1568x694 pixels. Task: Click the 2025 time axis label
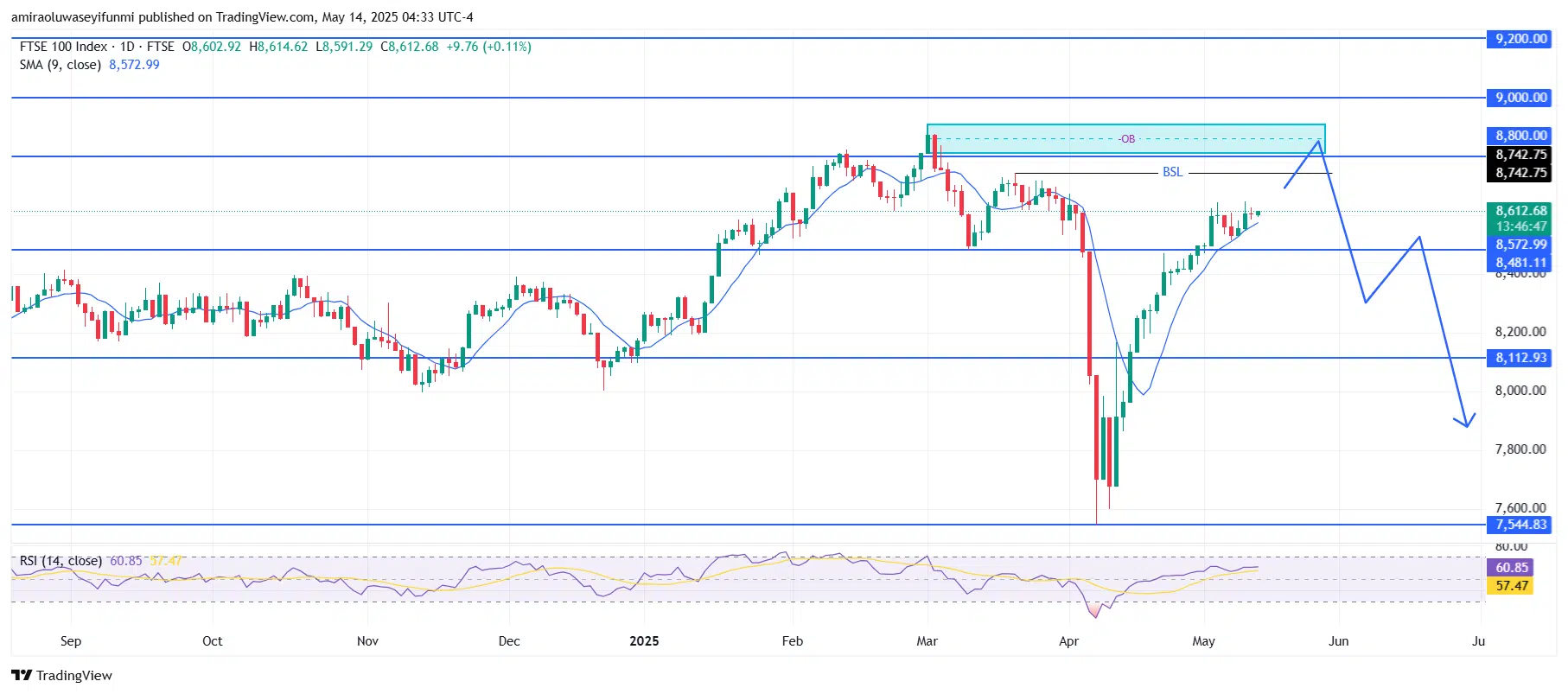[644, 641]
